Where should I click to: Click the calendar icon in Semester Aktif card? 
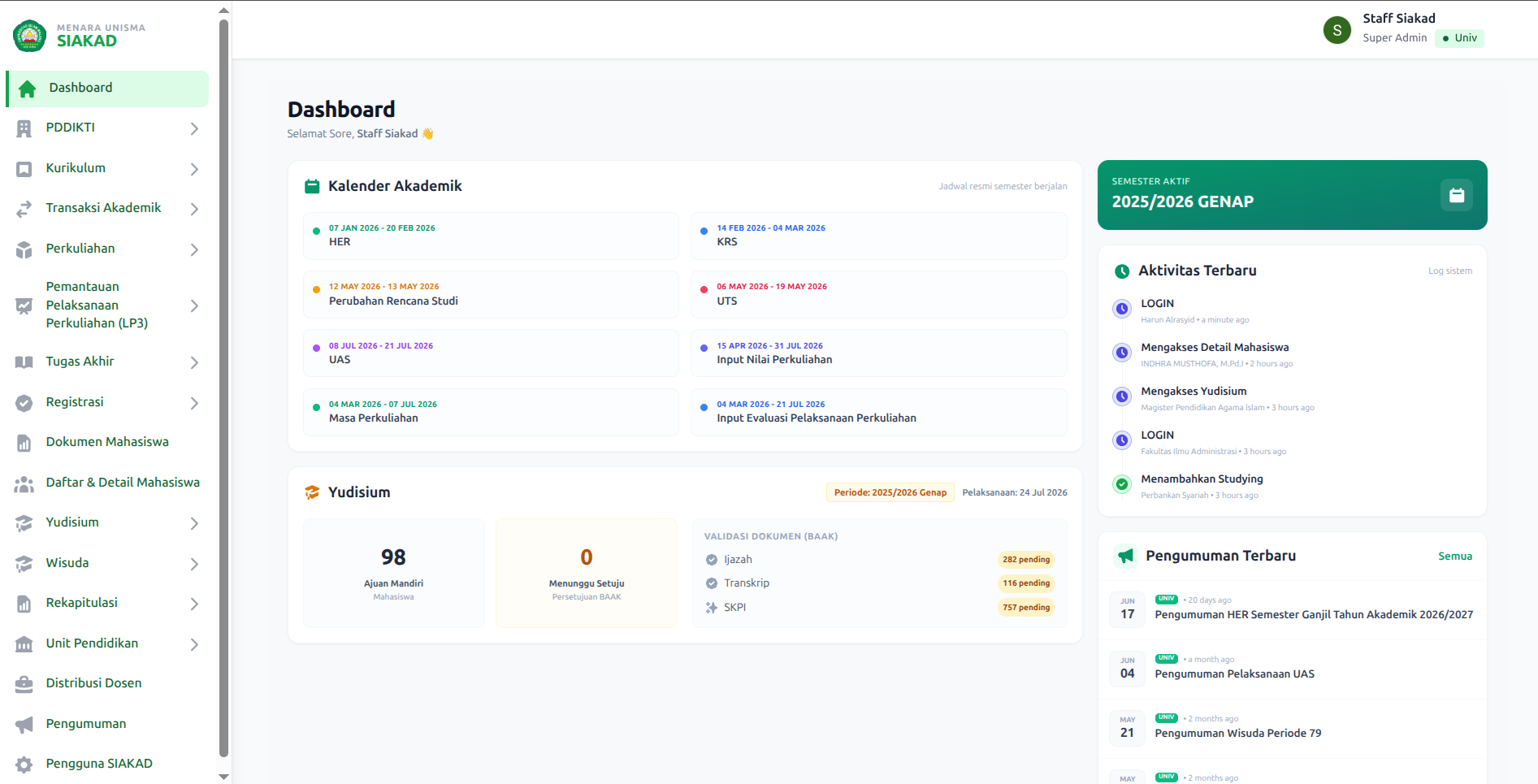(x=1457, y=195)
